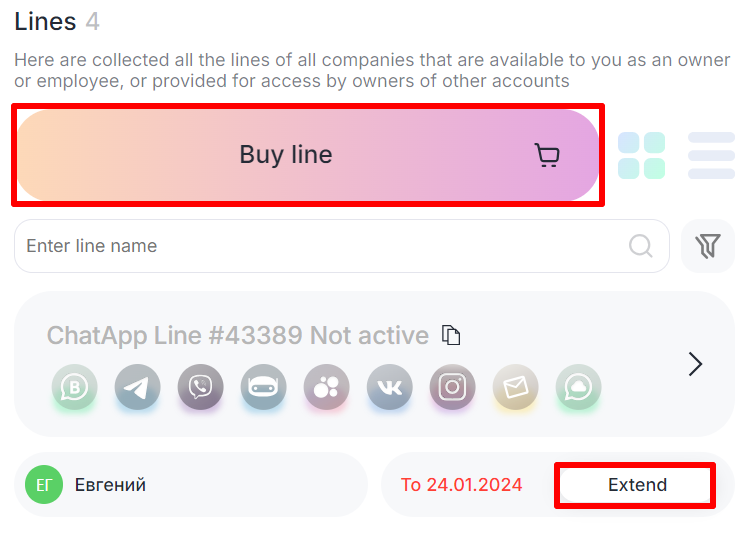Click the search magnifier icon
Image resolution: width=738 pixels, height=542 pixels.
coord(640,246)
